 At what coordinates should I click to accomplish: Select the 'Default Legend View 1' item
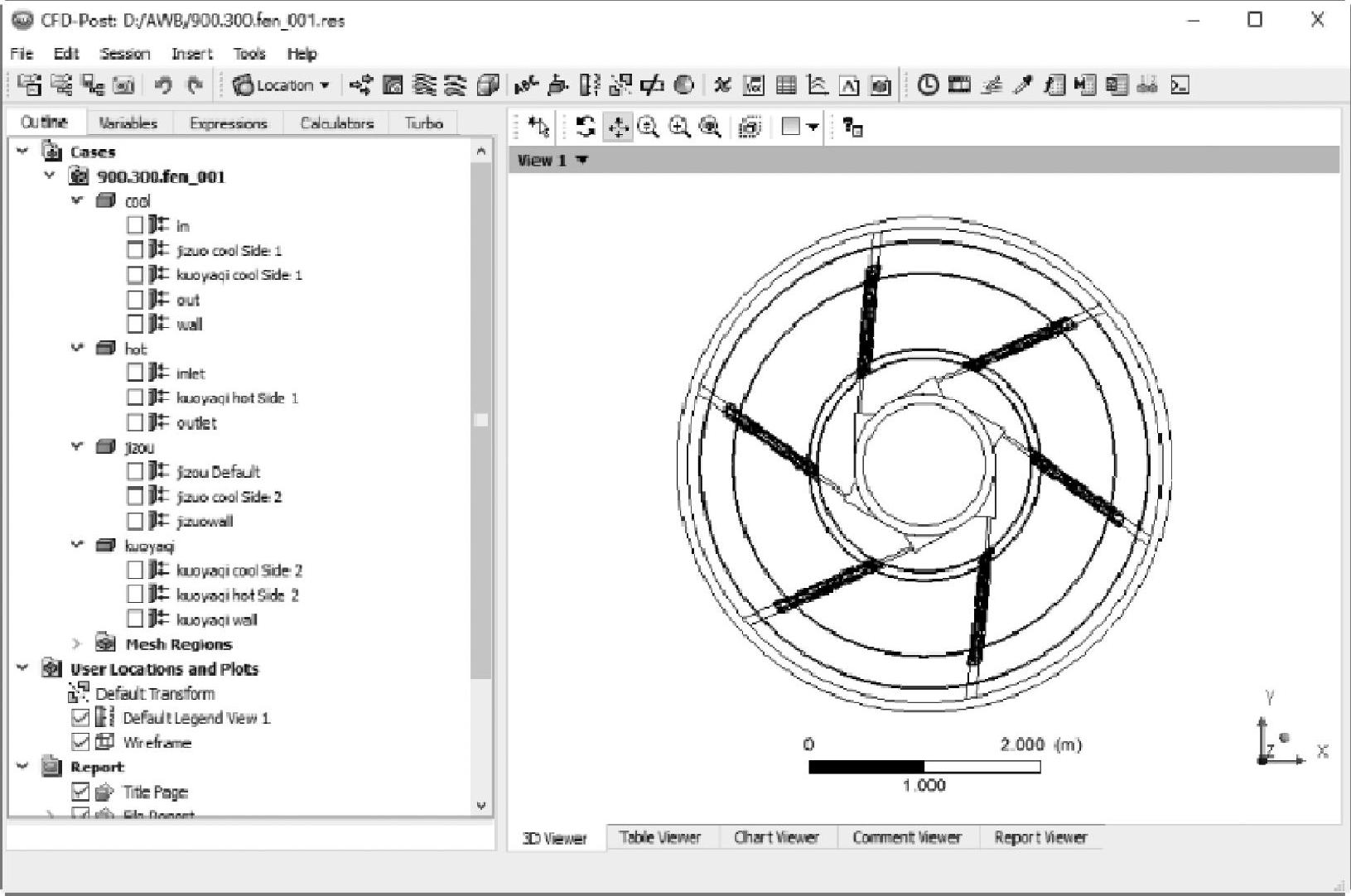tap(196, 718)
